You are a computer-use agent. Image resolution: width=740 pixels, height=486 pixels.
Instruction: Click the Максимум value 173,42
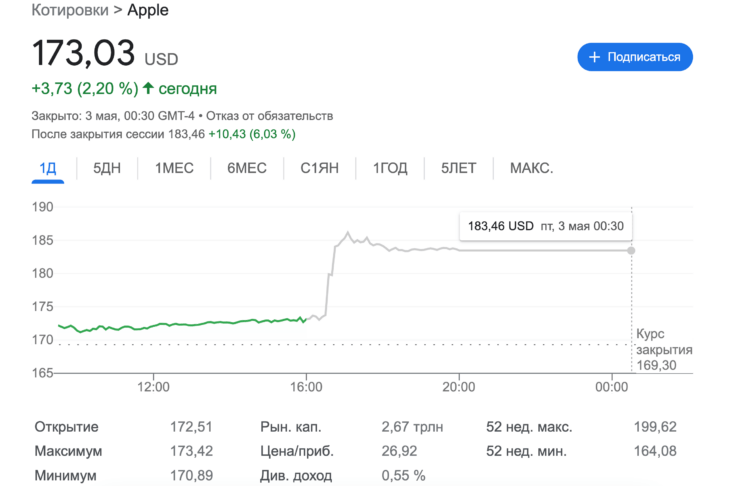[x=191, y=451]
